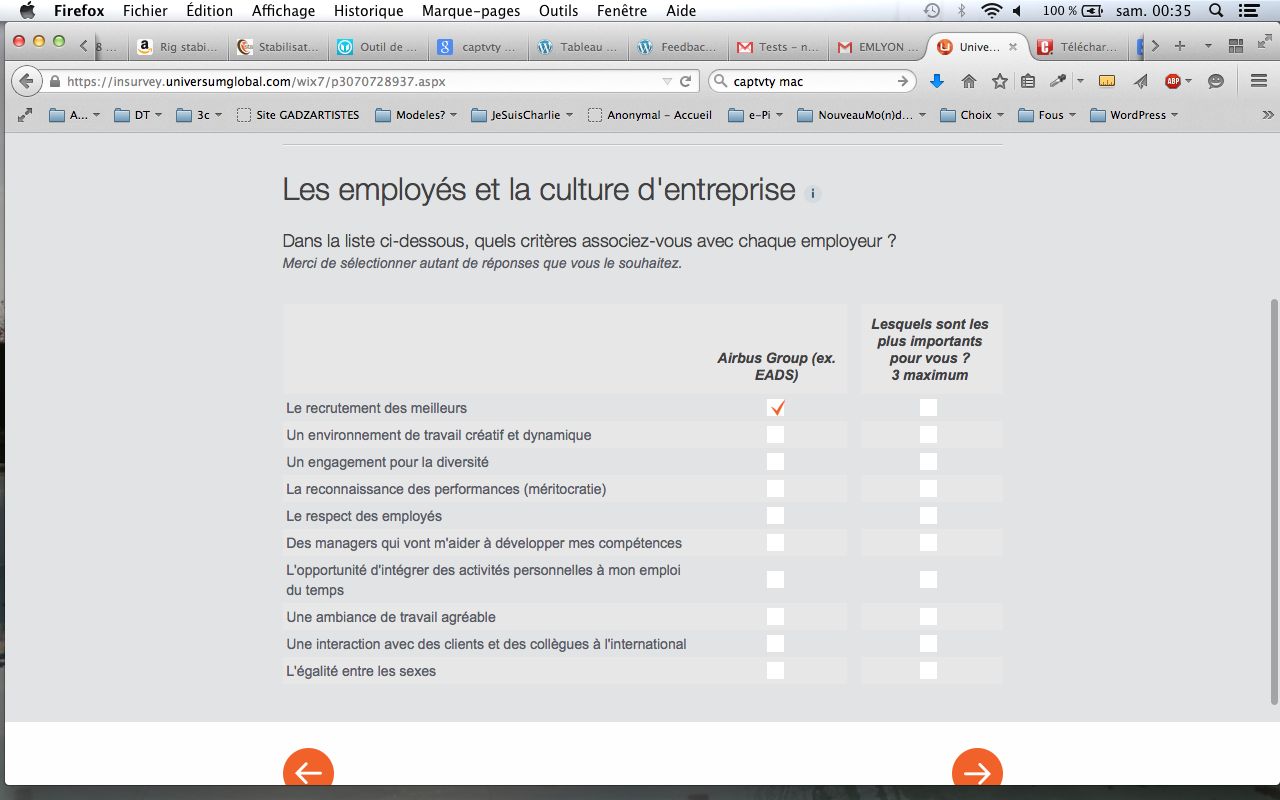
Task: List all tabs with the dropdown arrow
Action: click(x=1208, y=46)
